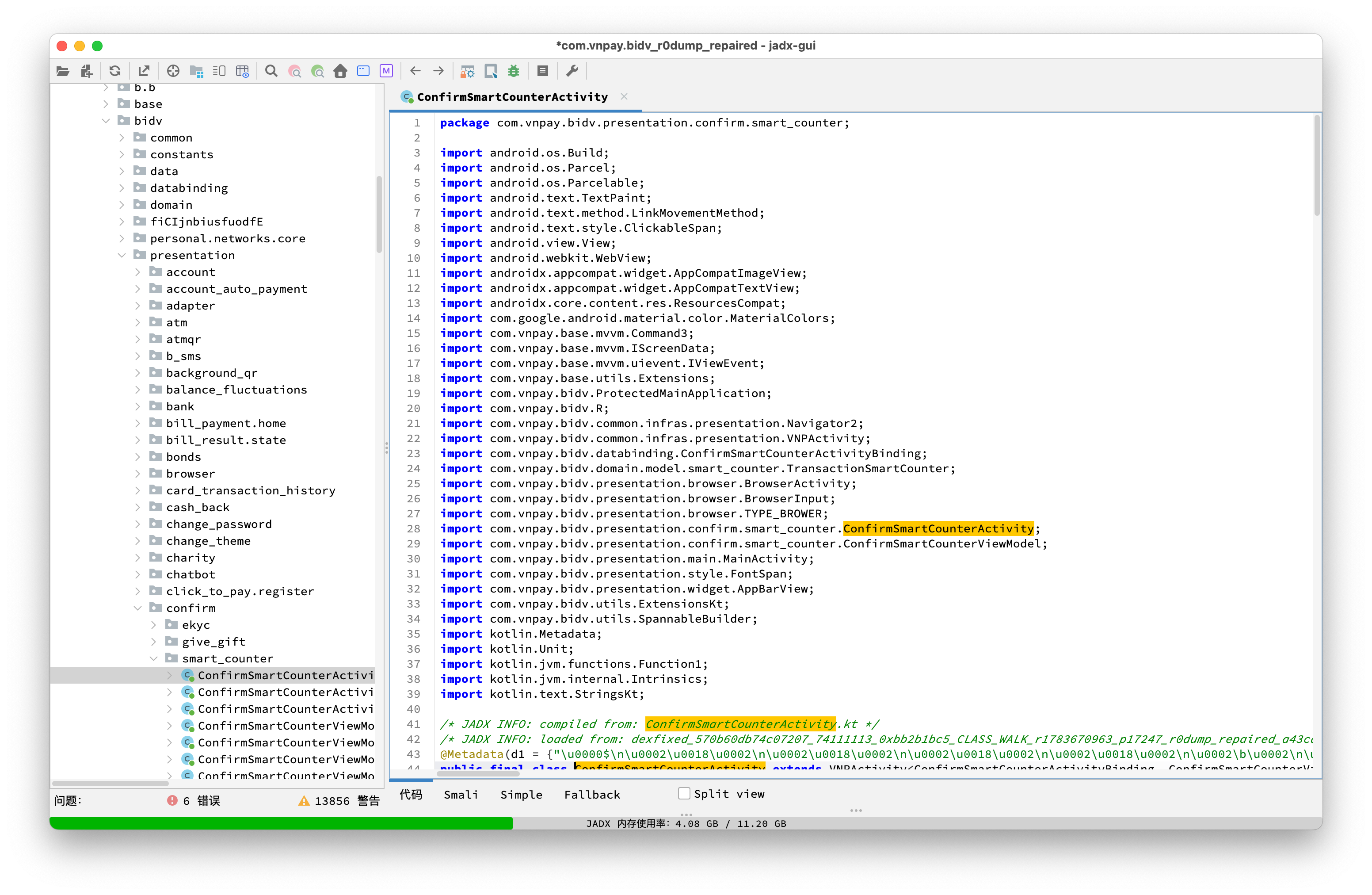
Task: Open class search pink magnifier icon
Action: [x=294, y=71]
